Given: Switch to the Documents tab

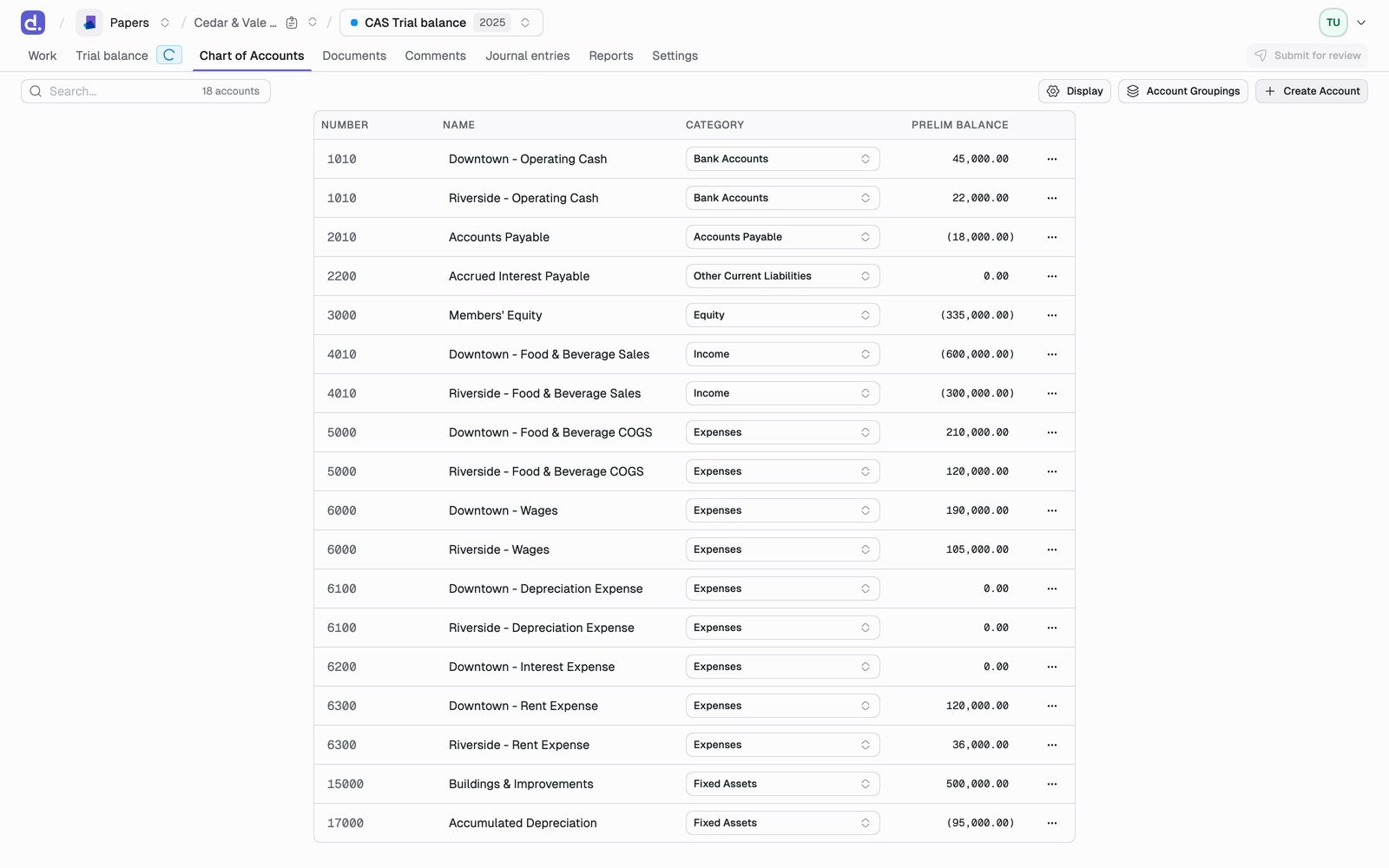Looking at the screenshot, I should click(x=354, y=56).
